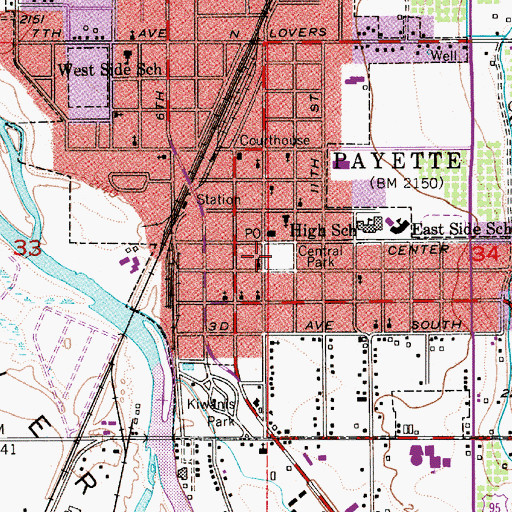Click the stippled High School building symbol

(x=370, y=225)
